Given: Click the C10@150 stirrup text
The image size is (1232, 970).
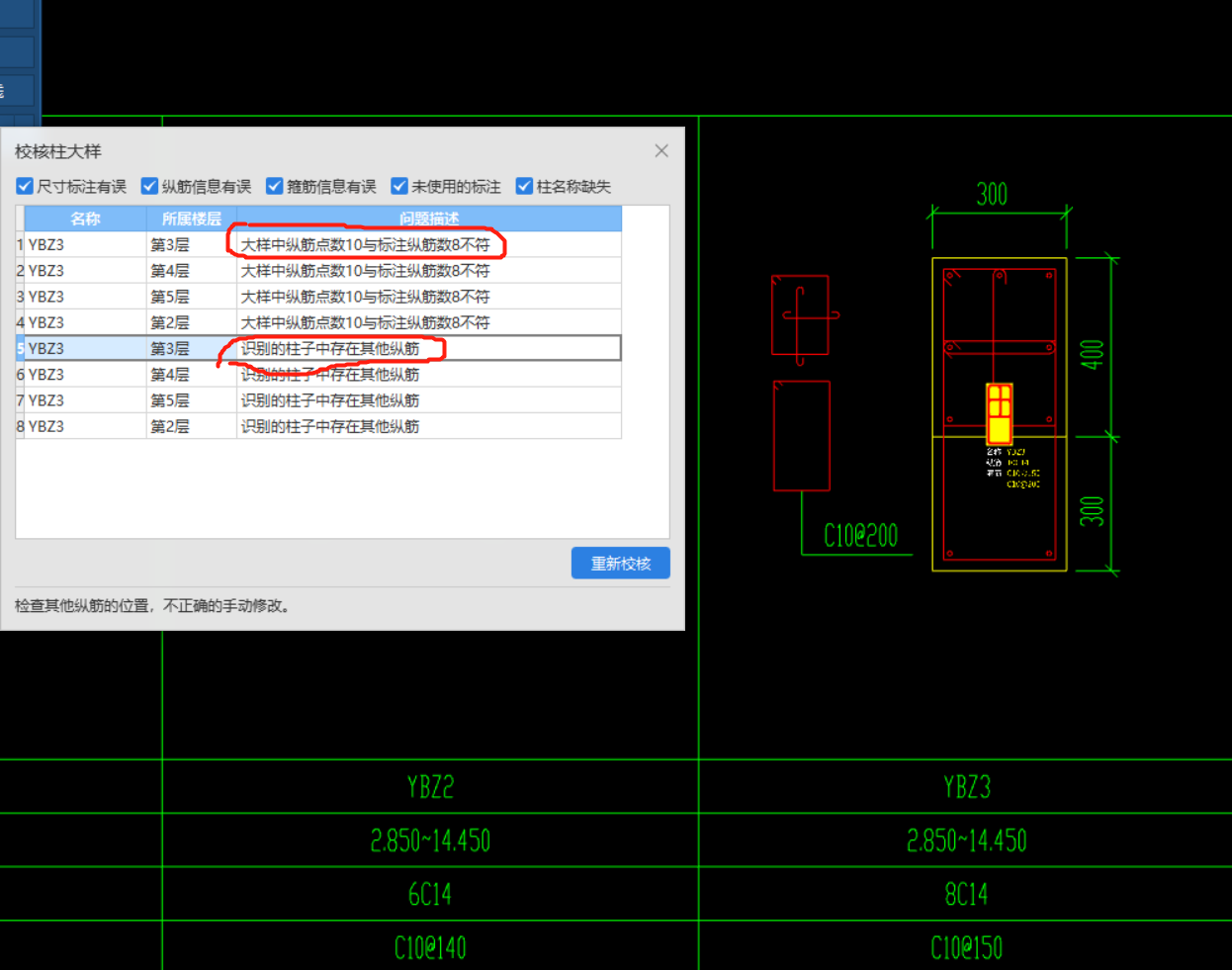Looking at the screenshot, I should click(966, 947).
